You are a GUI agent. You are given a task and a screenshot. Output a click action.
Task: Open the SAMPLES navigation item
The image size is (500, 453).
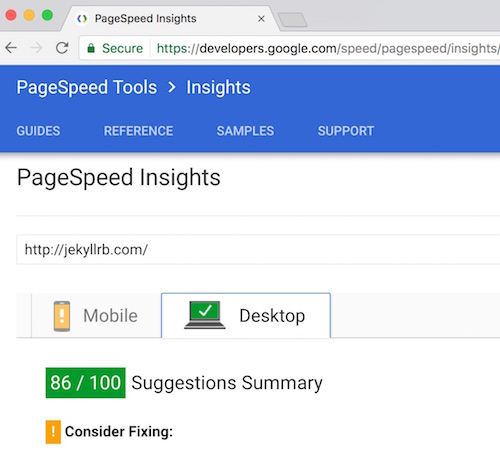(245, 131)
